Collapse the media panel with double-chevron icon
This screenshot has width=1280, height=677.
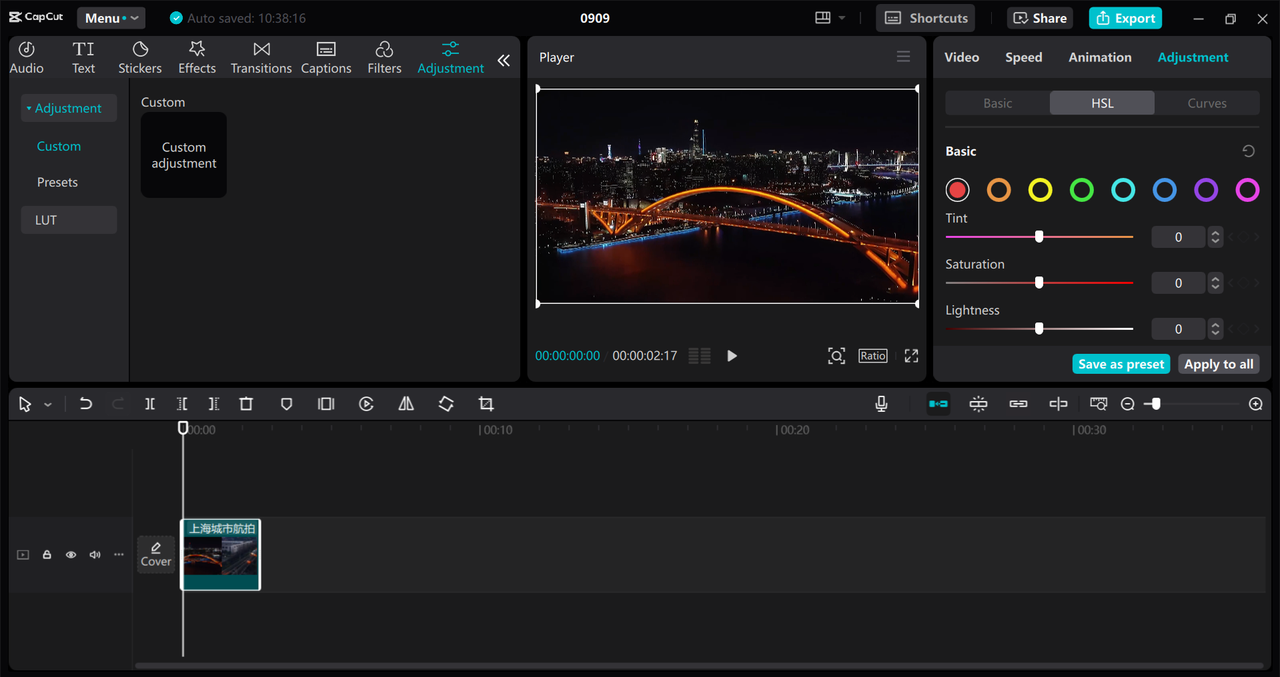click(503, 60)
